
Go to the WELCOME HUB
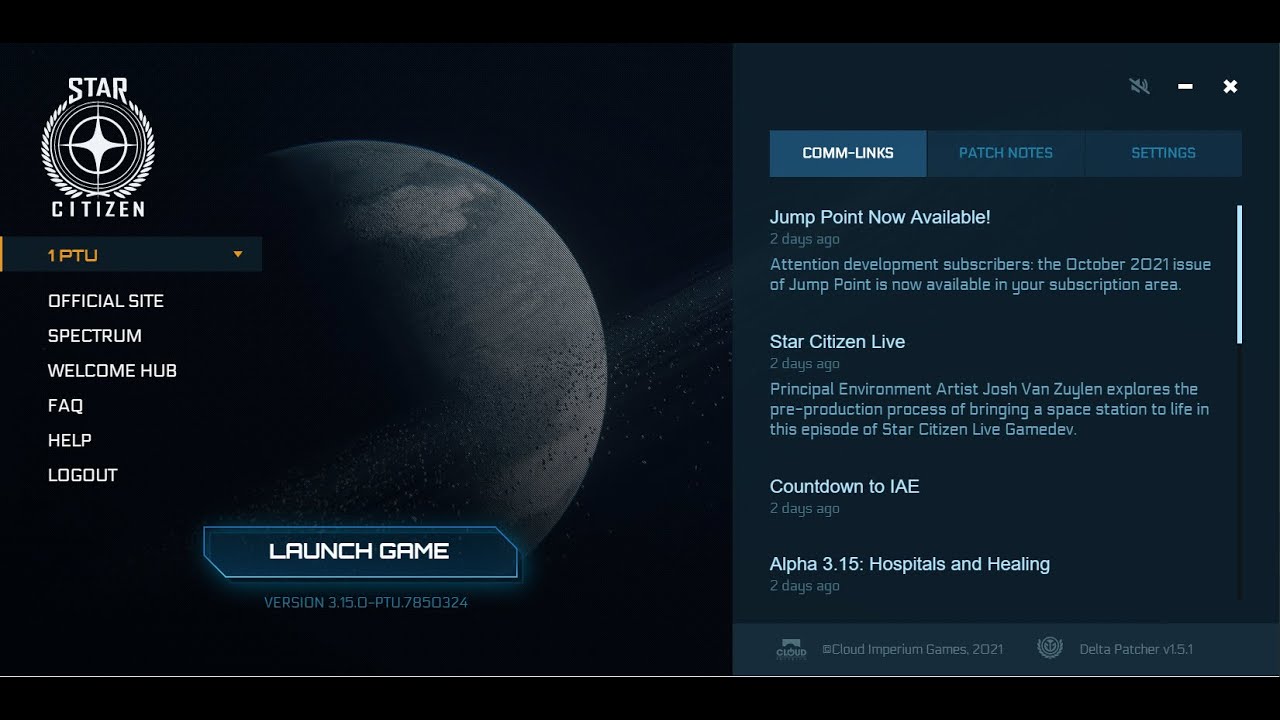[x=112, y=371]
